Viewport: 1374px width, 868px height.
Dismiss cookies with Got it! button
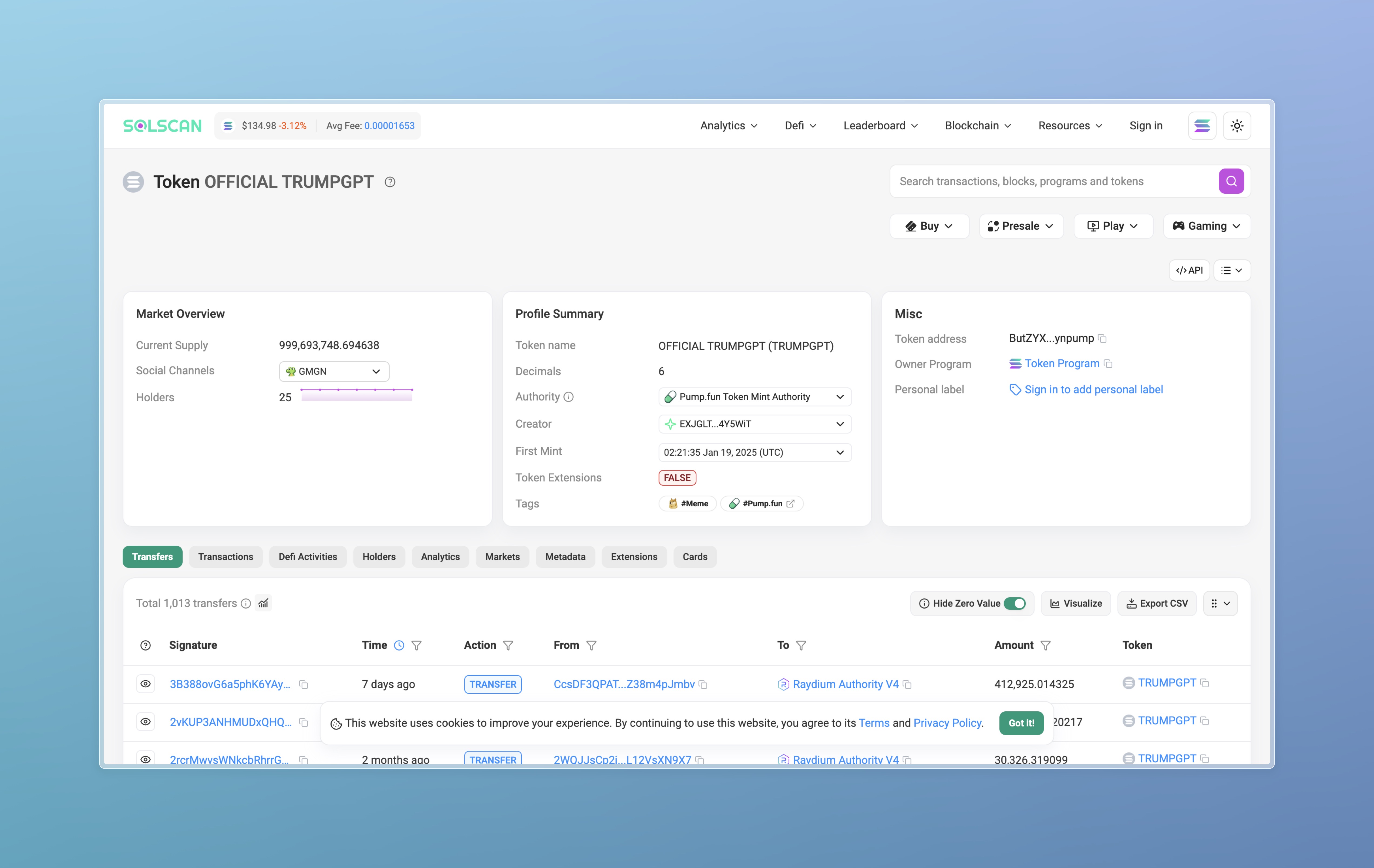coord(1021,723)
